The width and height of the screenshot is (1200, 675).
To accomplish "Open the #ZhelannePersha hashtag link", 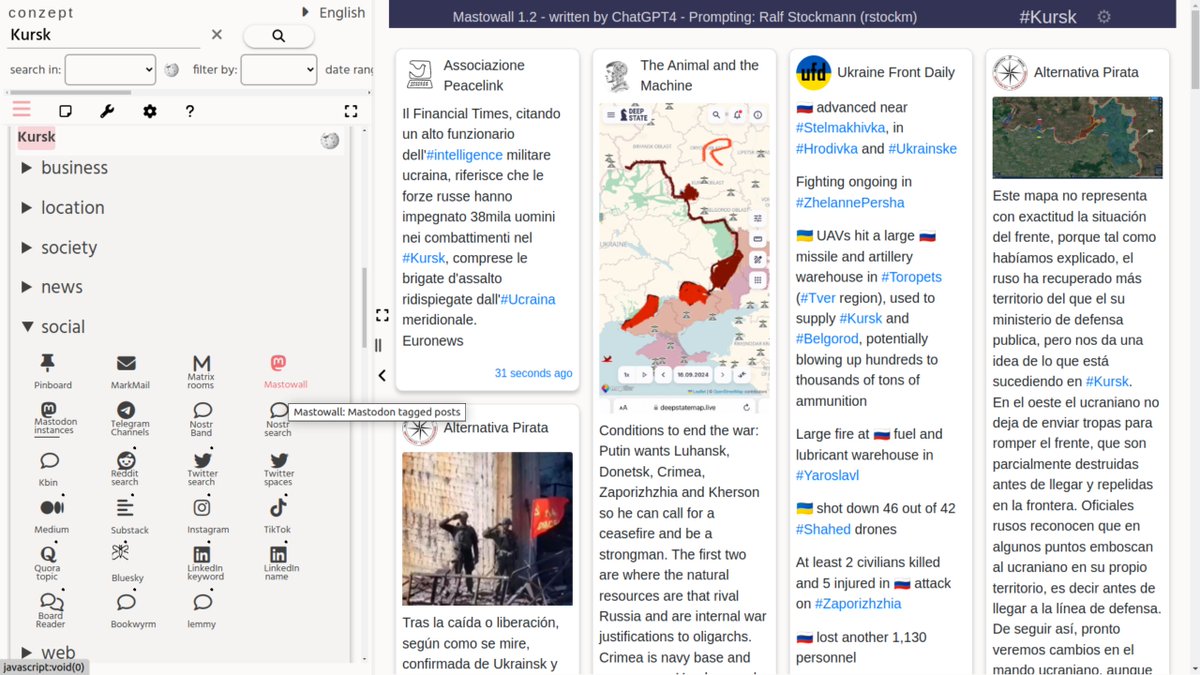I will (x=850, y=203).
